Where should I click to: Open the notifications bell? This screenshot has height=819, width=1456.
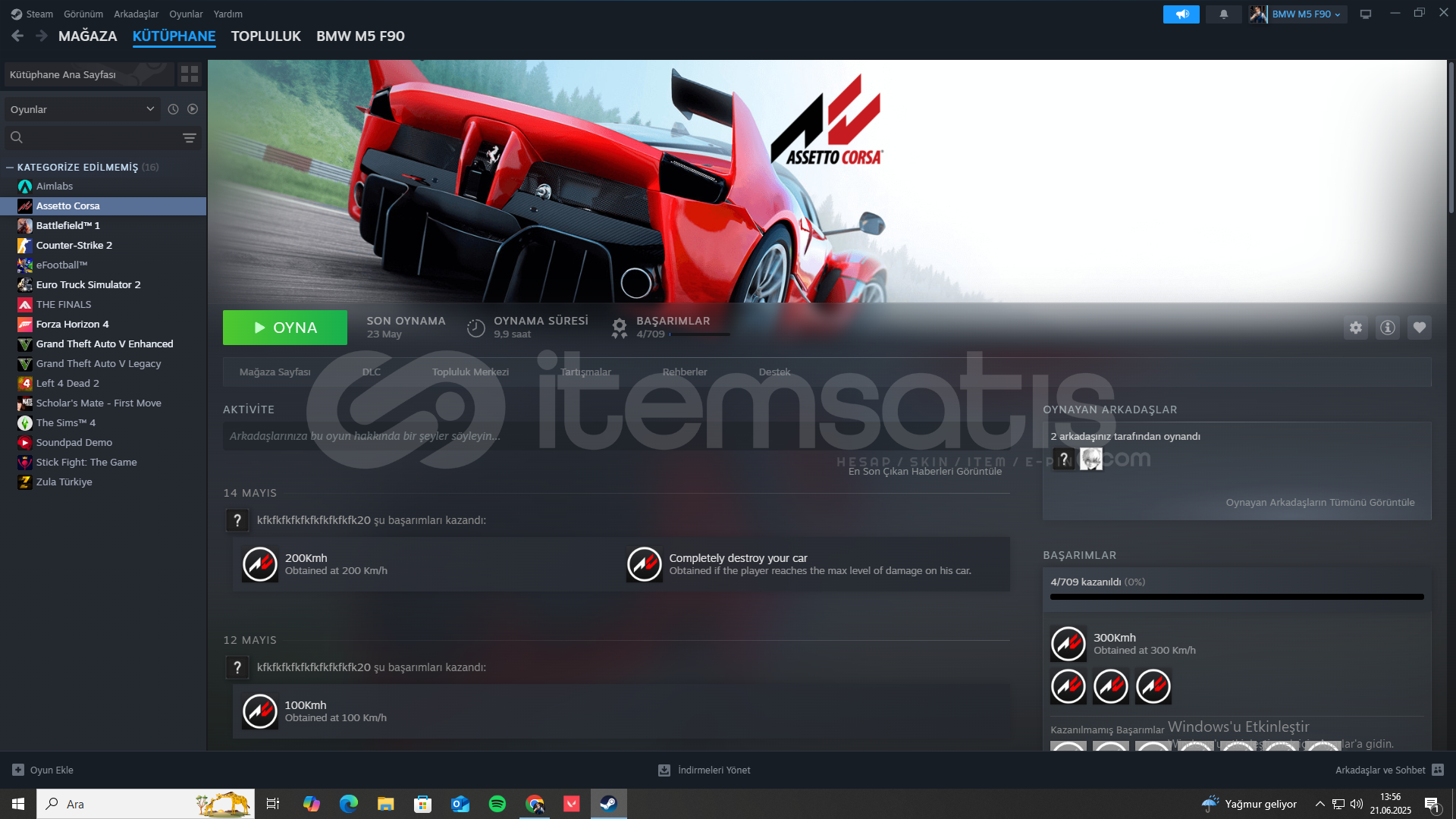tap(1223, 14)
